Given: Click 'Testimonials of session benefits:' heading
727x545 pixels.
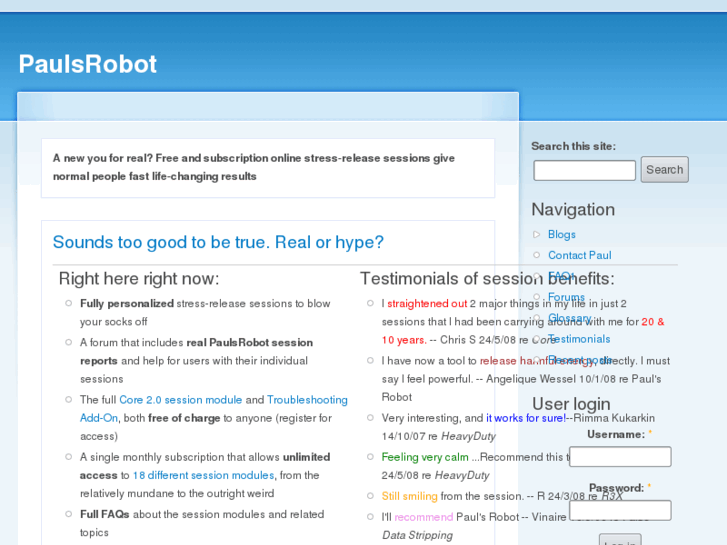Looking at the screenshot, I should [x=487, y=279].
